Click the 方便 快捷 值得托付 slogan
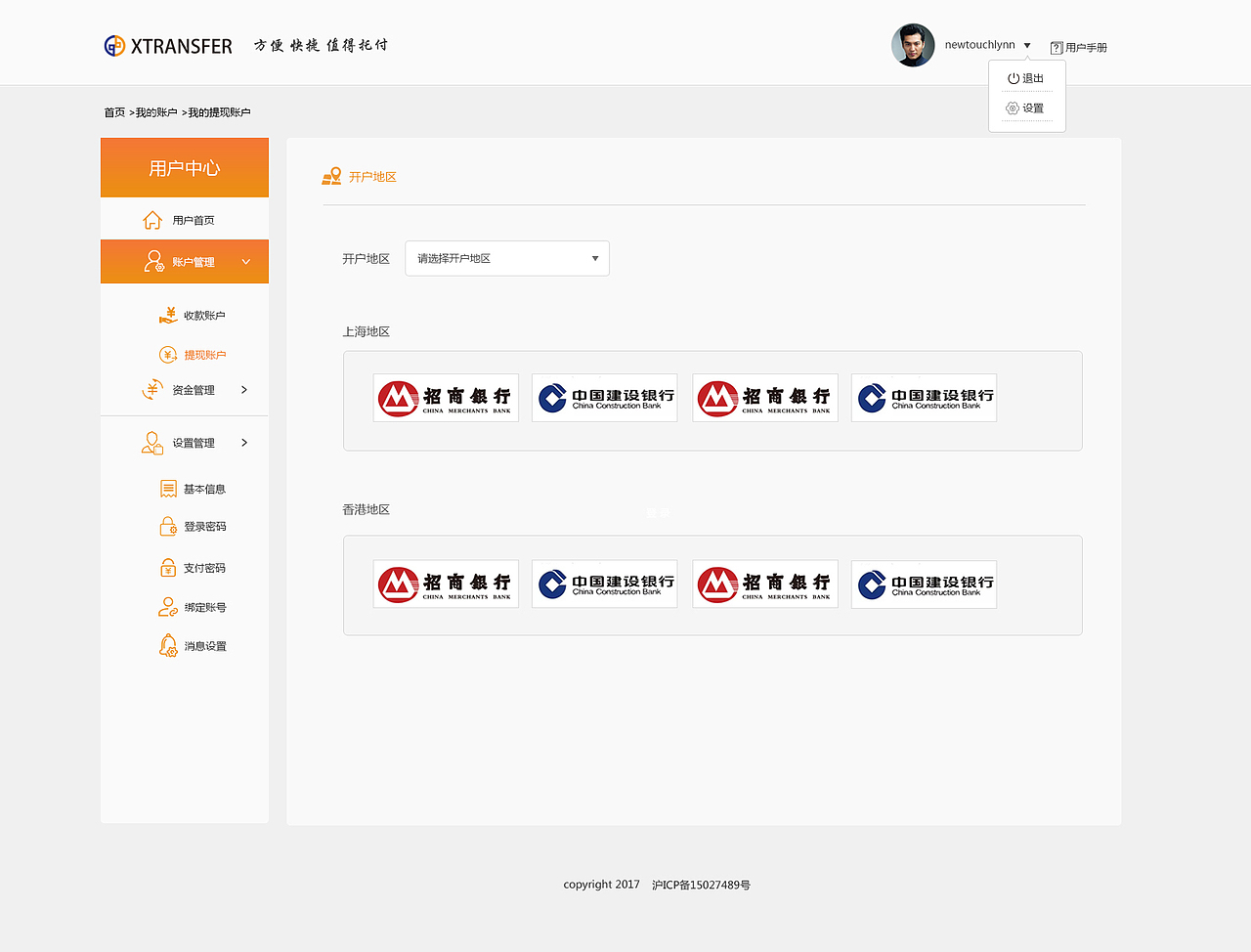Image resolution: width=1251 pixels, height=952 pixels. (x=322, y=45)
